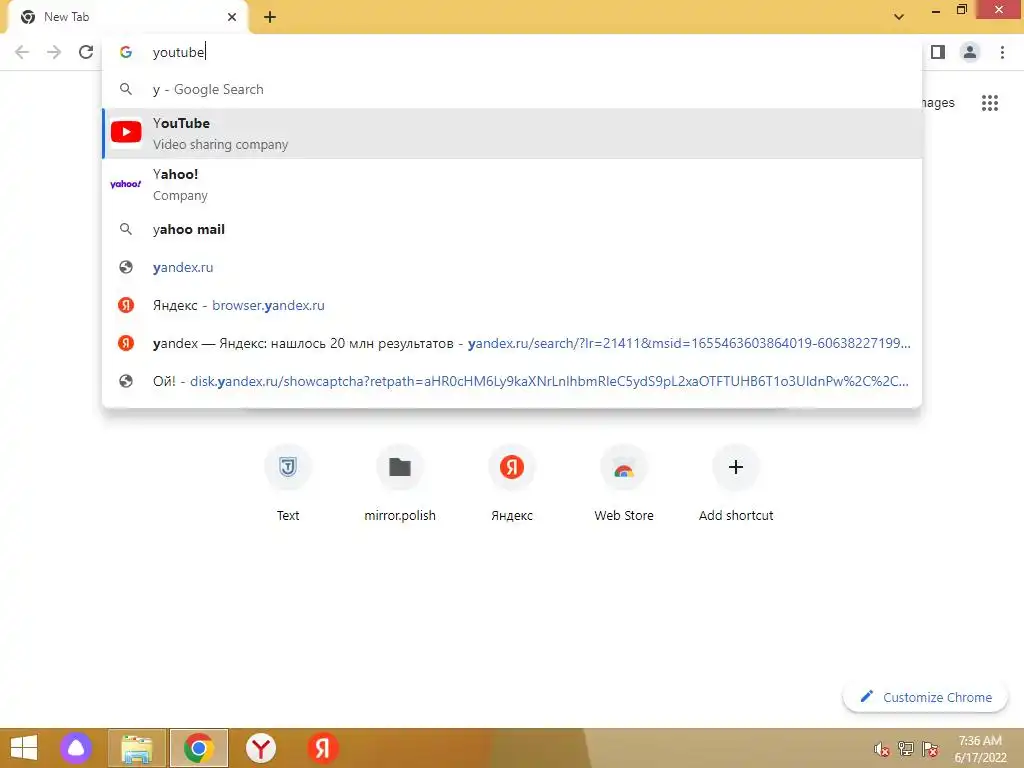Open disk.yandex.ru showcaptcha suggestion
Screen dimensions: 1024x768
coord(512,381)
